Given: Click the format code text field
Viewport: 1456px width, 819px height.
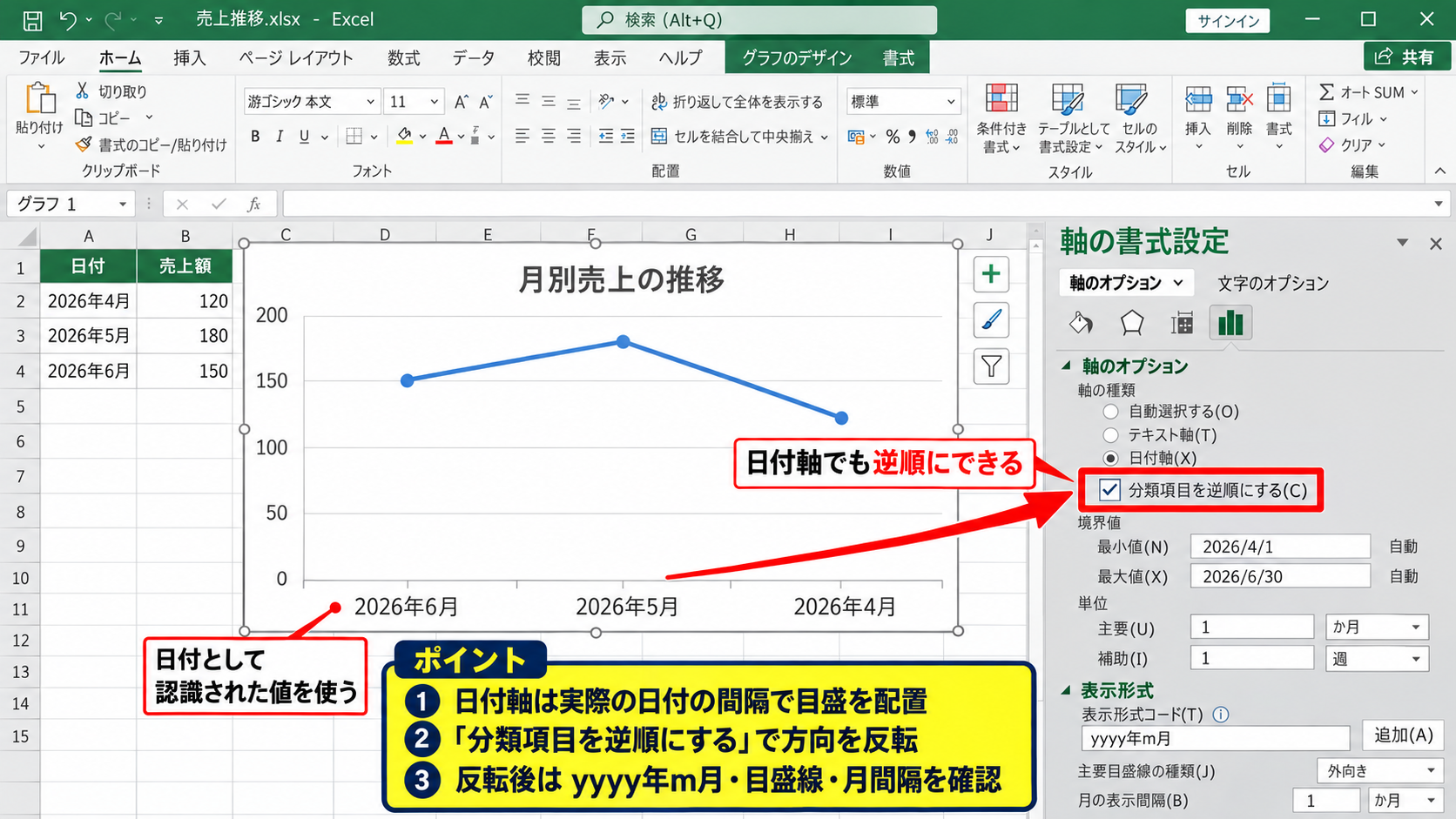Looking at the screenshot, I should pyautogui.click(x=1216, y=738).
